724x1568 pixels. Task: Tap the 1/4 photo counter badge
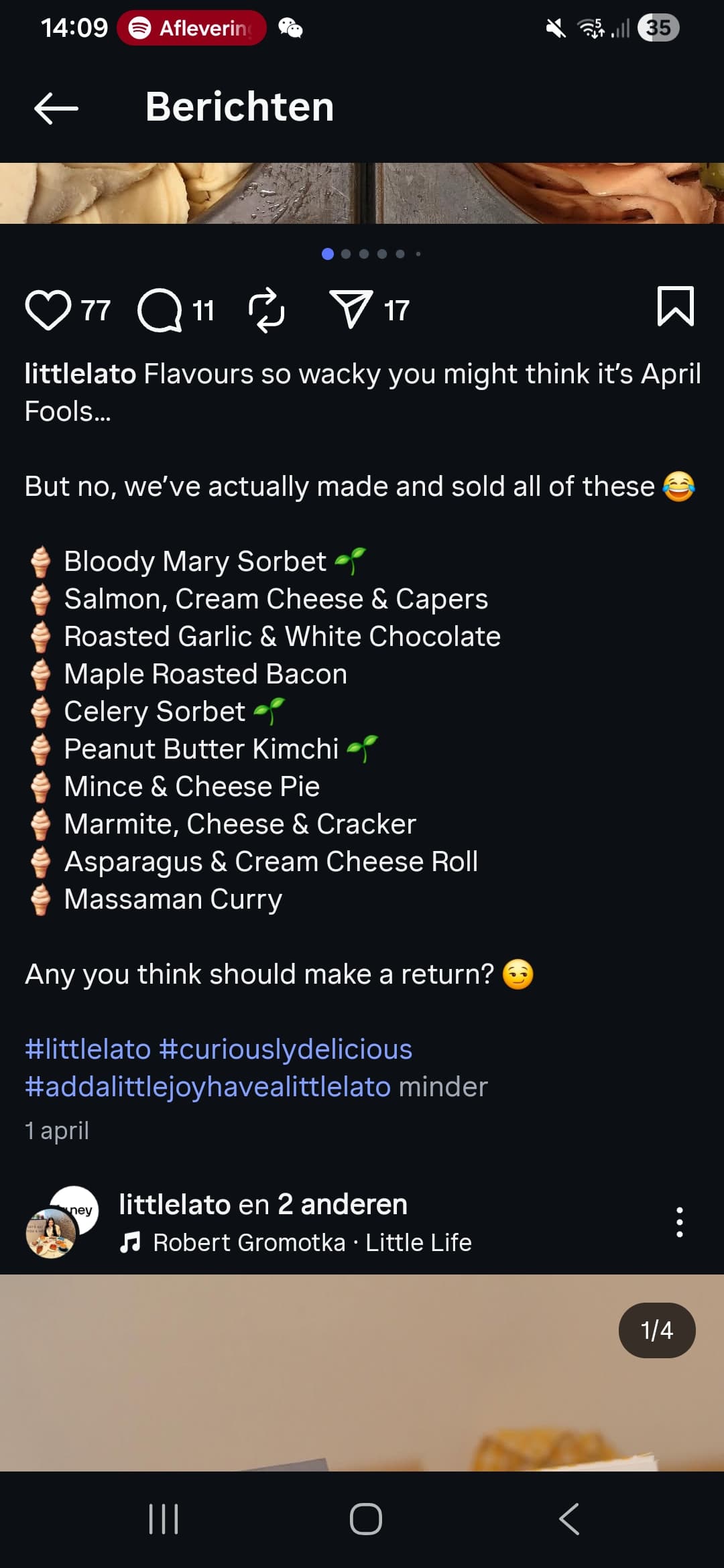click(x=656, y=1330)
